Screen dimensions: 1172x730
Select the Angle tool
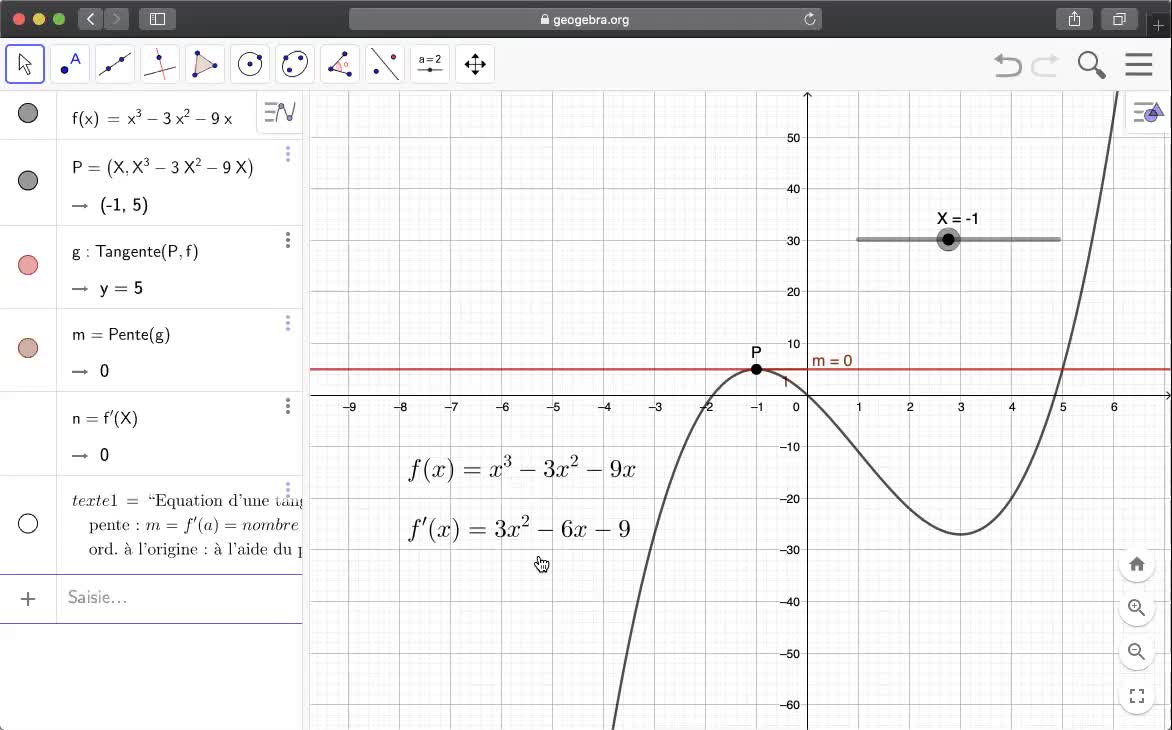click(340, 65)
